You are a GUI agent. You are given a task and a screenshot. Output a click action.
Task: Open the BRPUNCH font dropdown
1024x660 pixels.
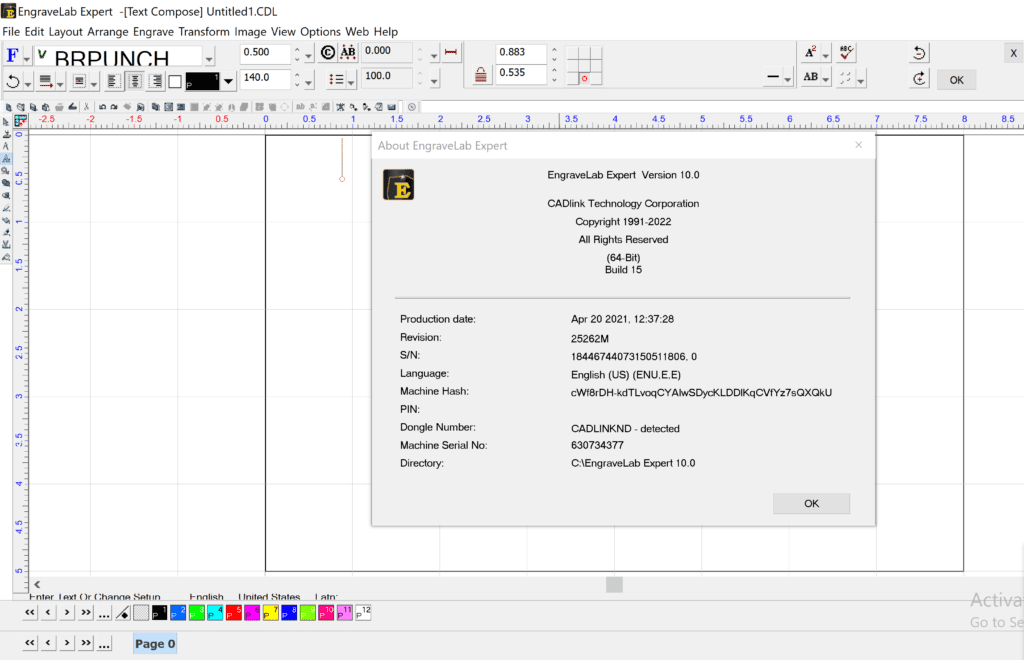[209, 55]
